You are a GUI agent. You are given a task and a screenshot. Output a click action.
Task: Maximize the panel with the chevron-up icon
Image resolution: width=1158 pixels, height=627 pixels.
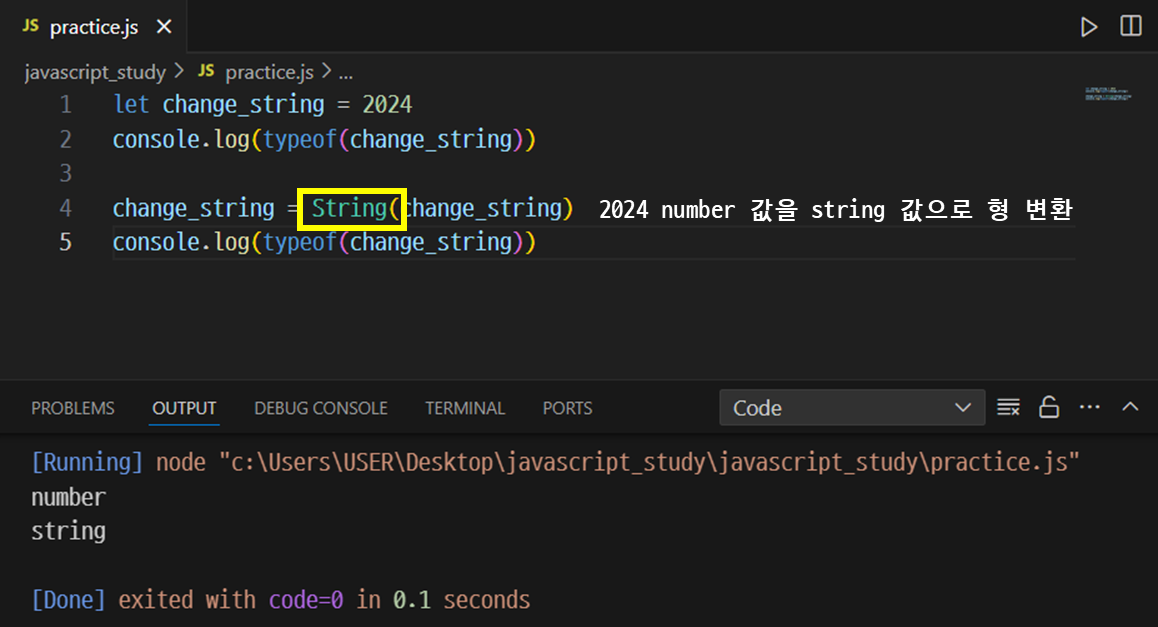pos(1130,406)
